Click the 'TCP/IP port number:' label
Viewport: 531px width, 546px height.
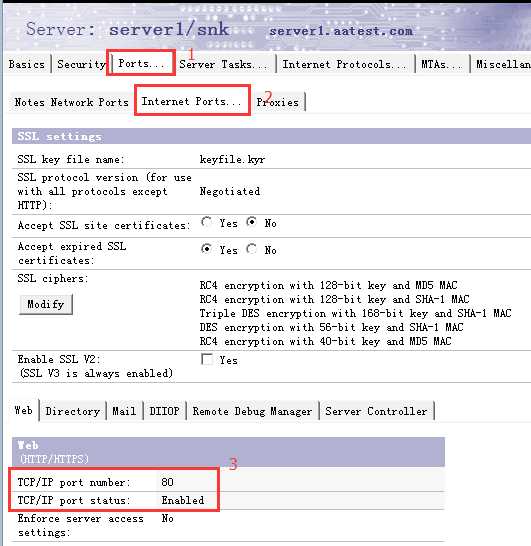[x=73, y=482]
